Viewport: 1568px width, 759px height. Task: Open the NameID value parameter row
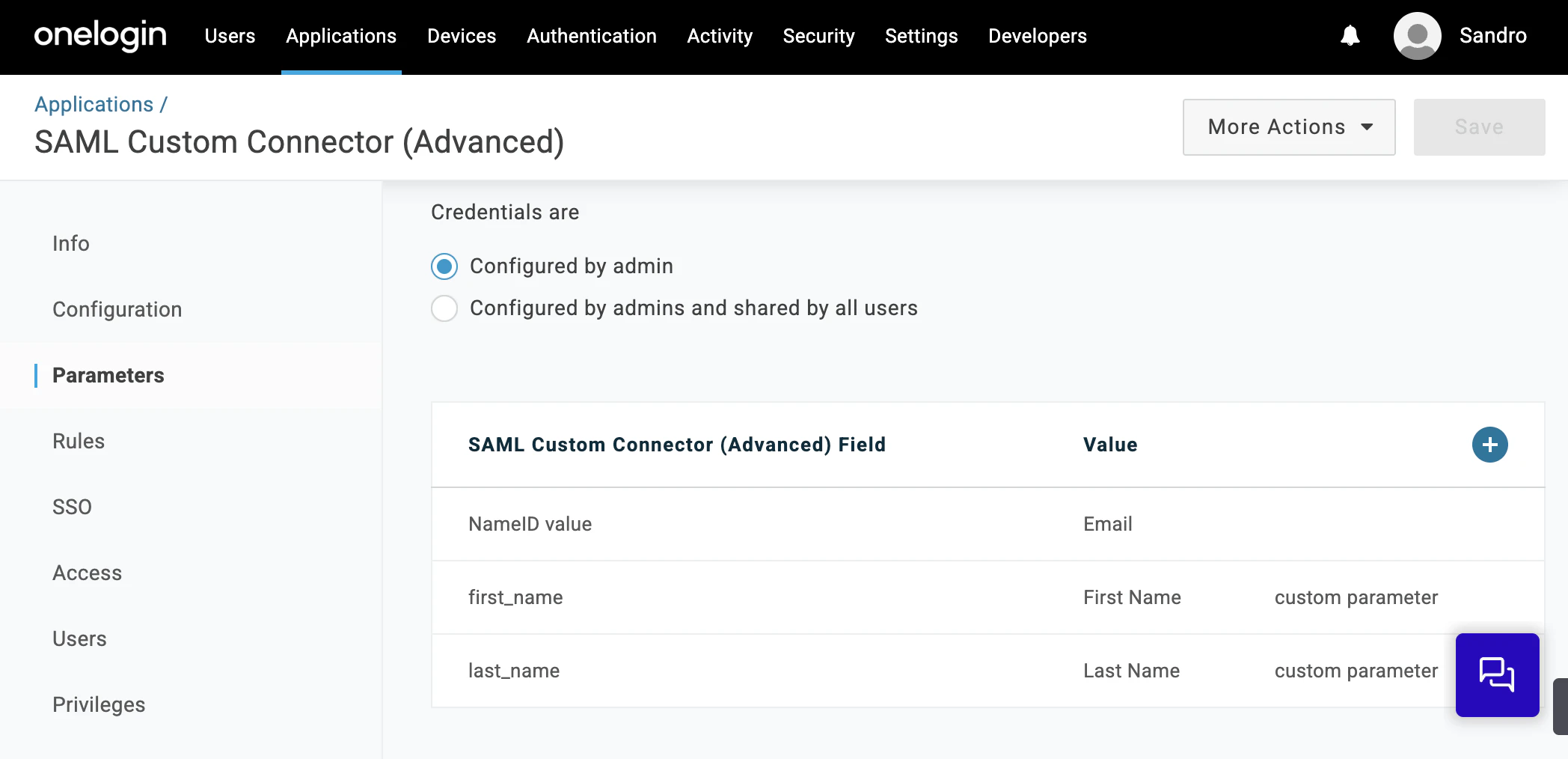tap(530, 524)
